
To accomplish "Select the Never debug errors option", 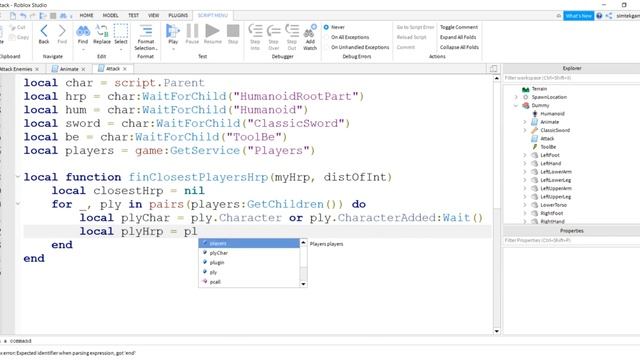I will click(x=326, y=27).
